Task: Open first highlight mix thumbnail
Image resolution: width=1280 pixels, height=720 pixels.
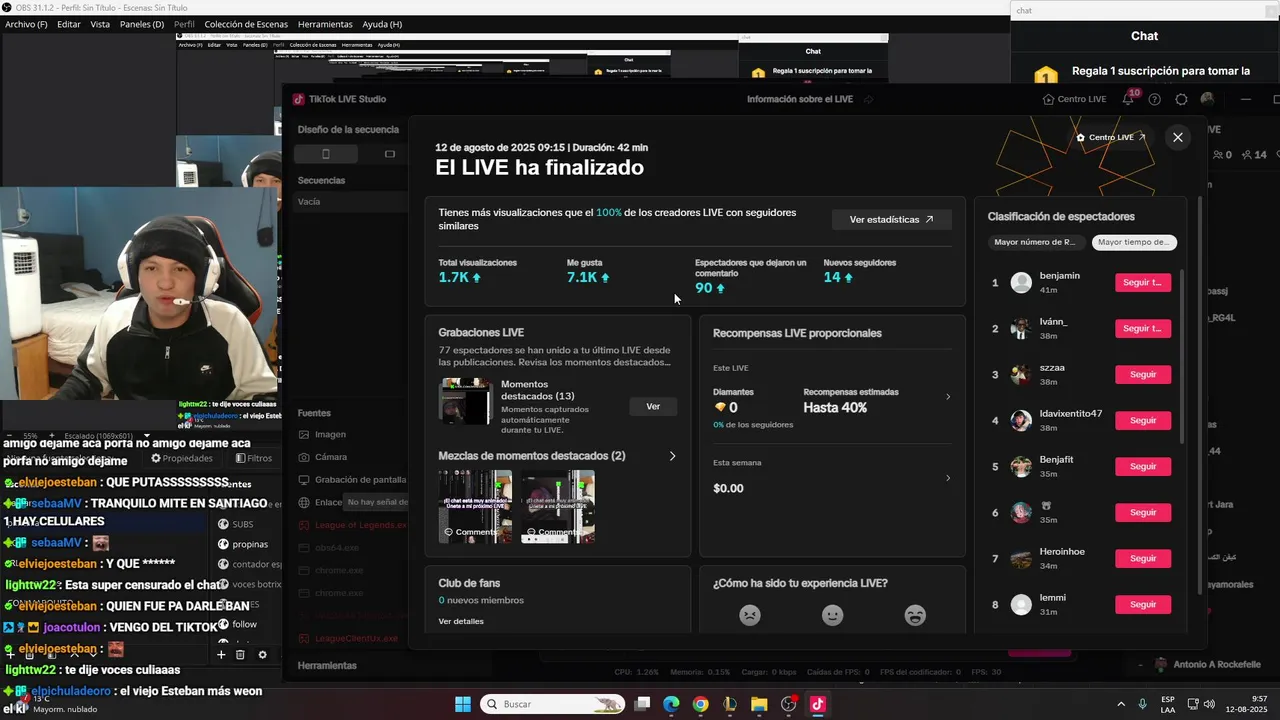Action: (x=475, y=507)
